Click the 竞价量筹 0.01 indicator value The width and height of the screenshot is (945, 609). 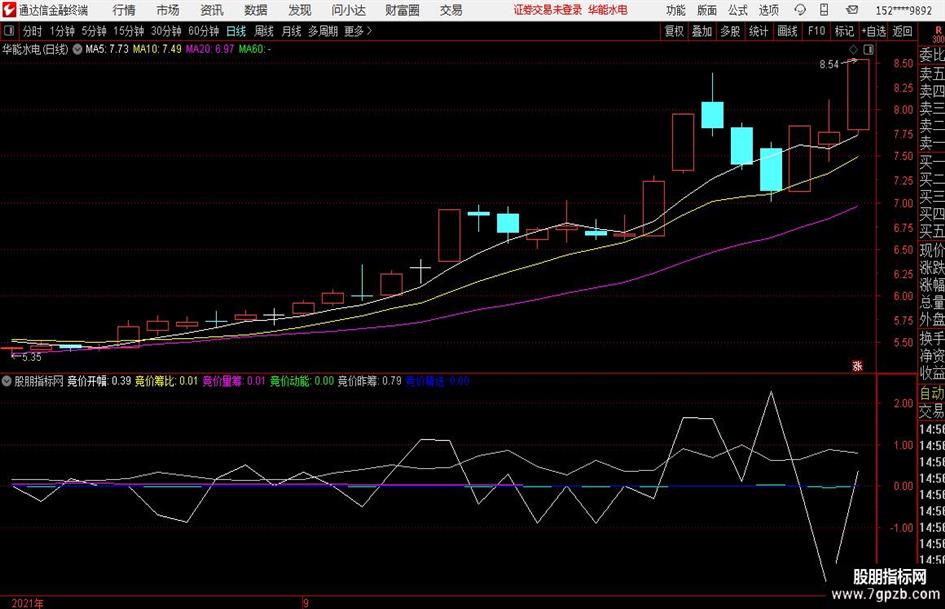pyautogui.click(x=233, y=381)
